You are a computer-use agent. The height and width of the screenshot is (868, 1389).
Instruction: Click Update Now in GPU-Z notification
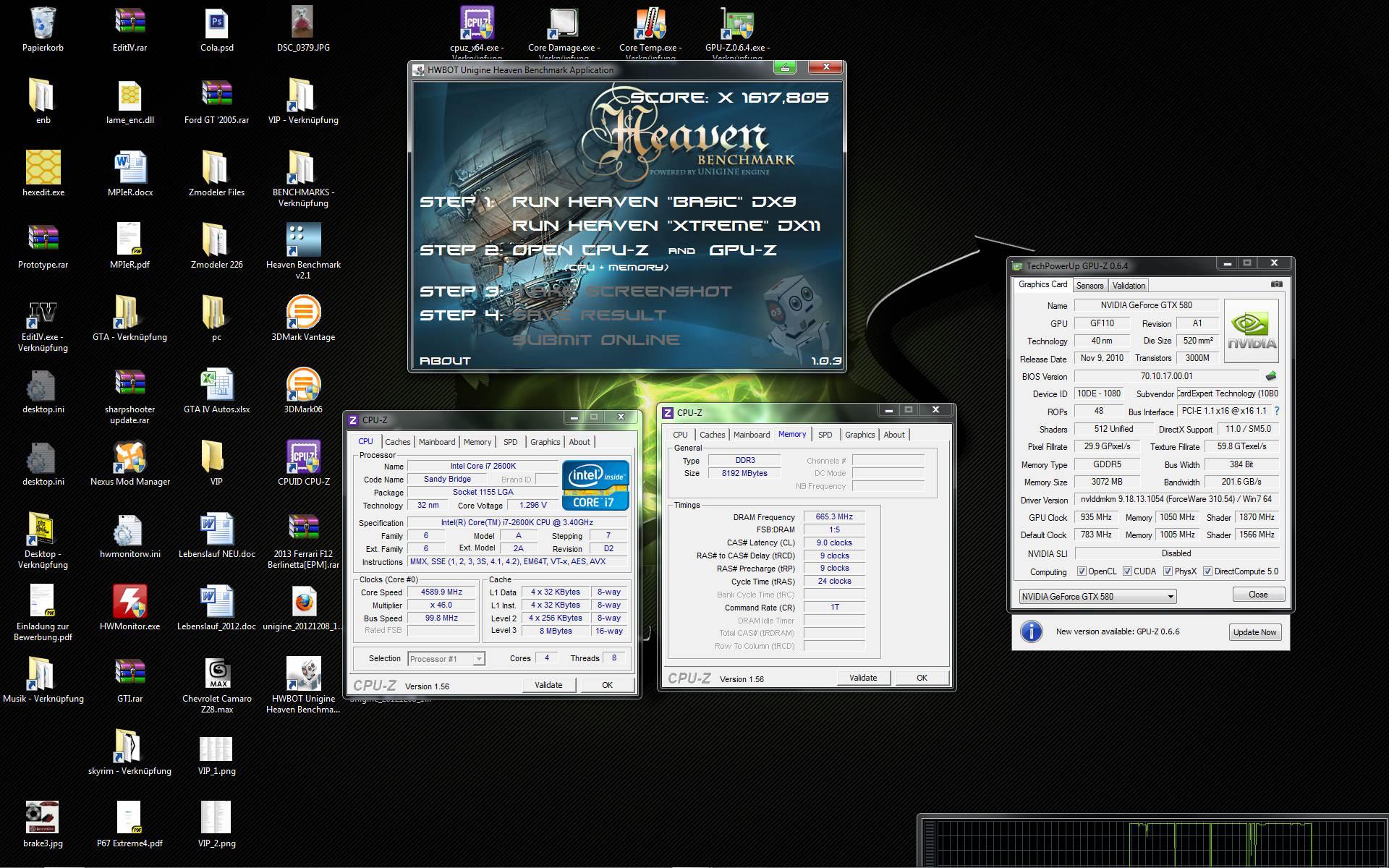tap(1254, 632)
